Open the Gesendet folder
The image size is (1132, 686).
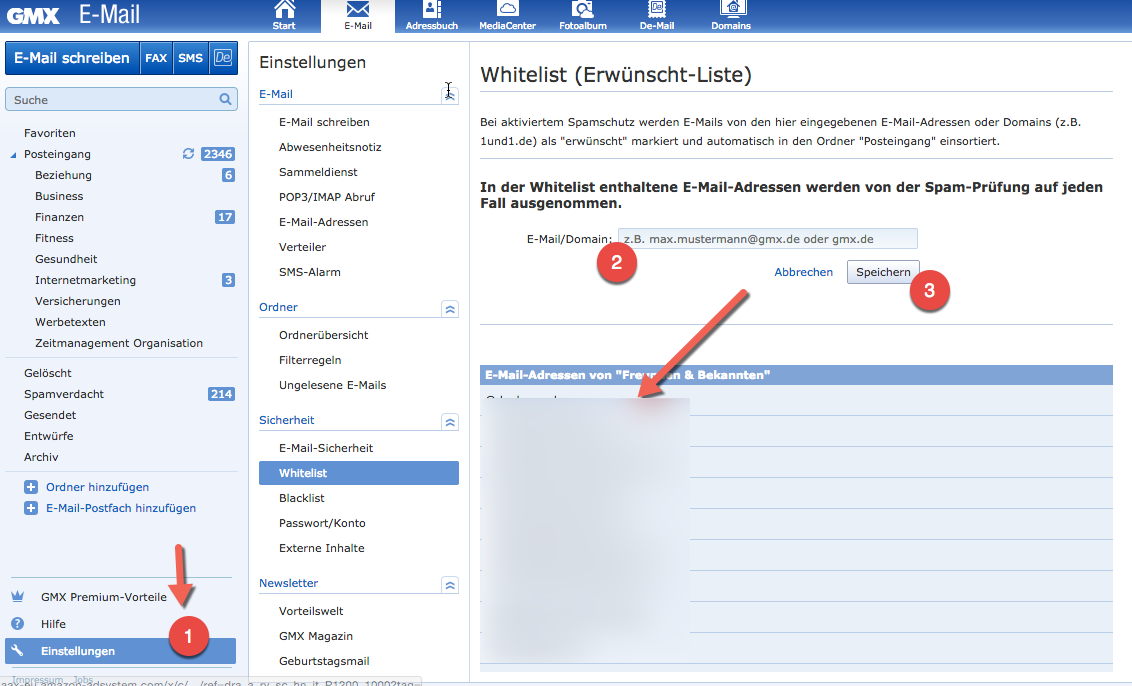click(50, 414)
